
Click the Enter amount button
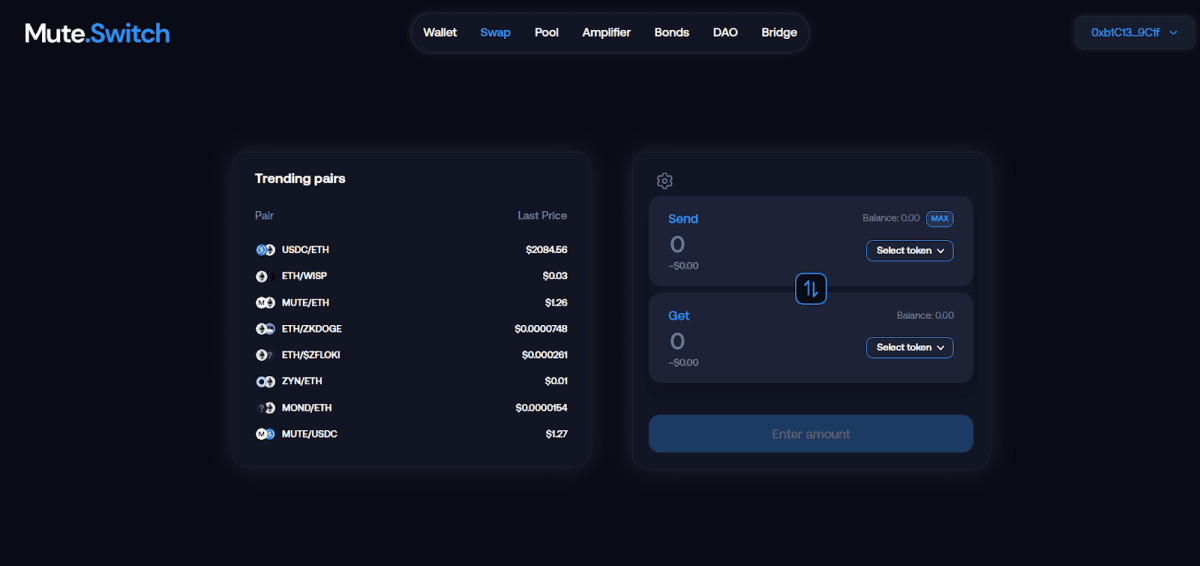811,434
